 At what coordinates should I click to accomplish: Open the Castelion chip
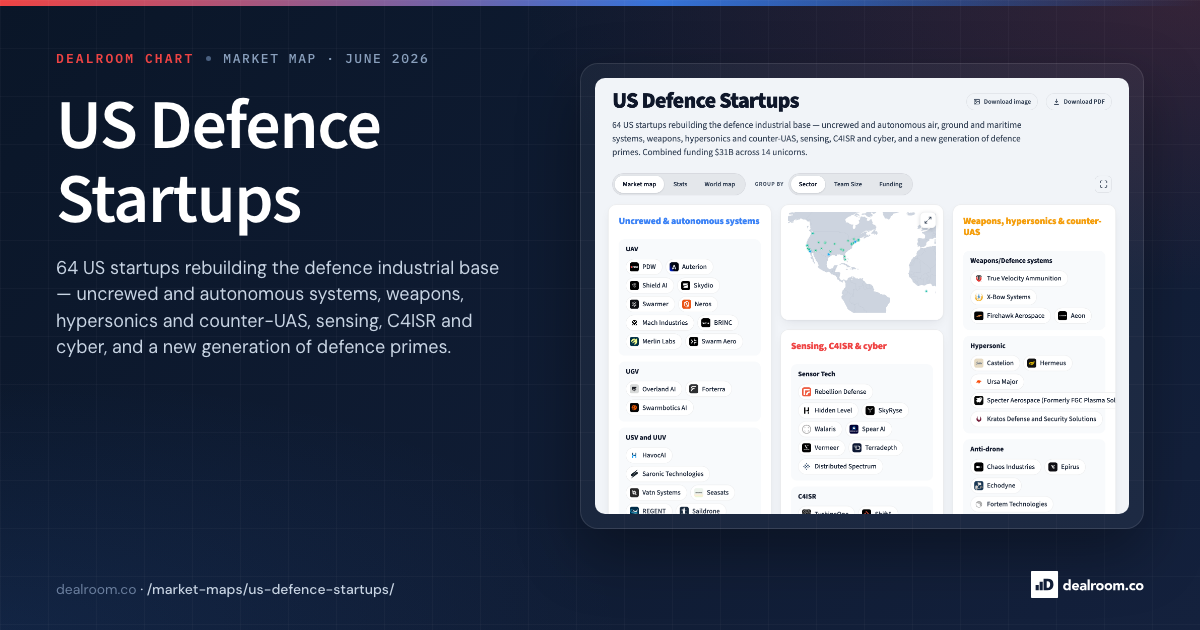995,363
